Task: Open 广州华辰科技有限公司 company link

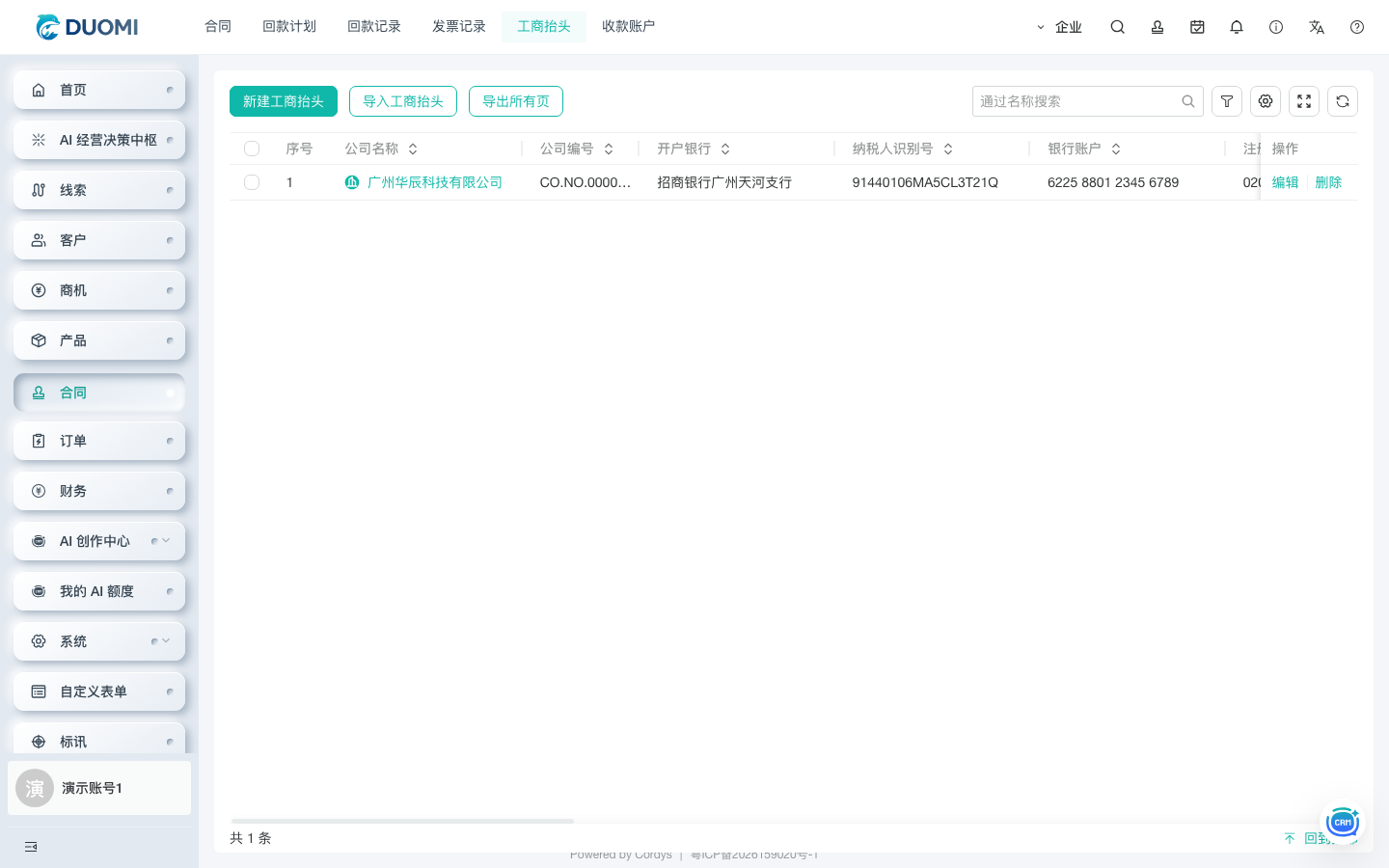Action: [435, 182]
